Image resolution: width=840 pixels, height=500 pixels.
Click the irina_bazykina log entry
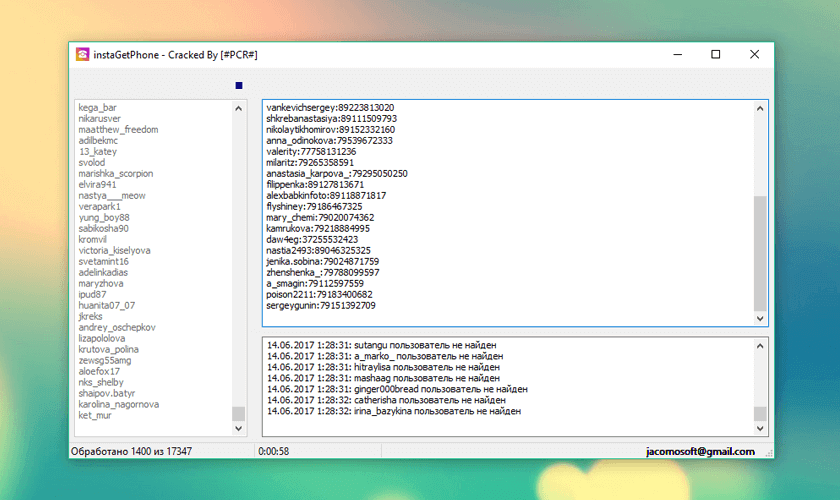pos(394,411)
